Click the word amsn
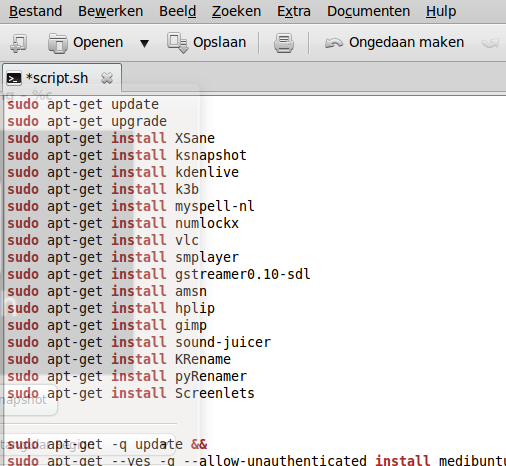The width and height of the screenshot is (506, 466). click(191, 291)
